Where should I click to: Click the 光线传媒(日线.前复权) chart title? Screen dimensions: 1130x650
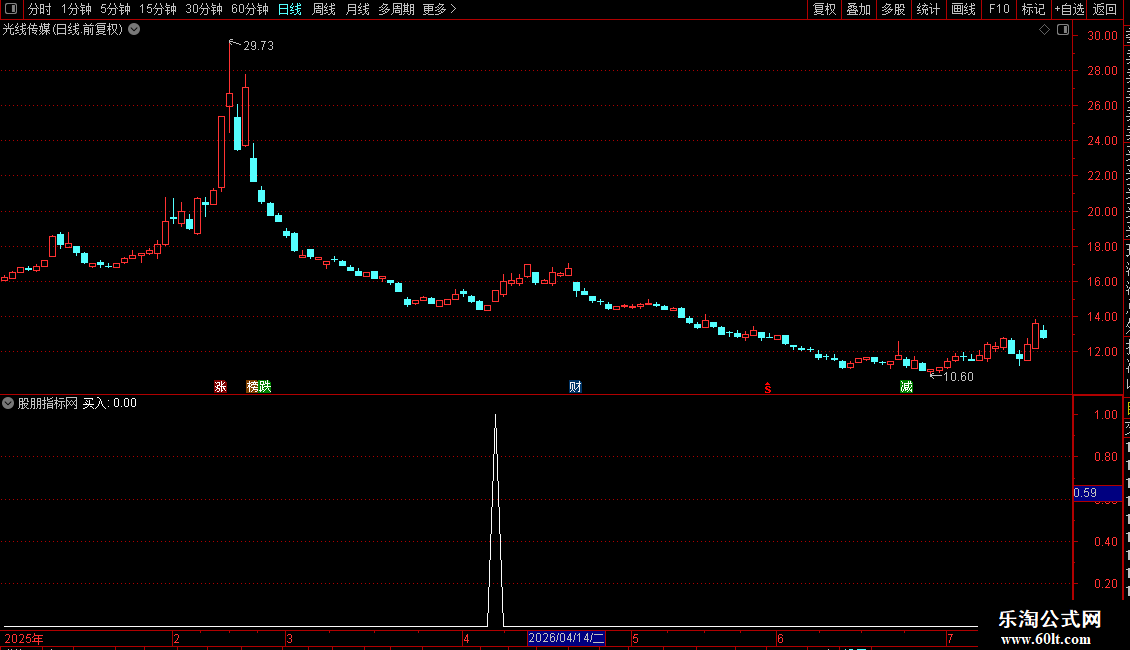[63, 29]
